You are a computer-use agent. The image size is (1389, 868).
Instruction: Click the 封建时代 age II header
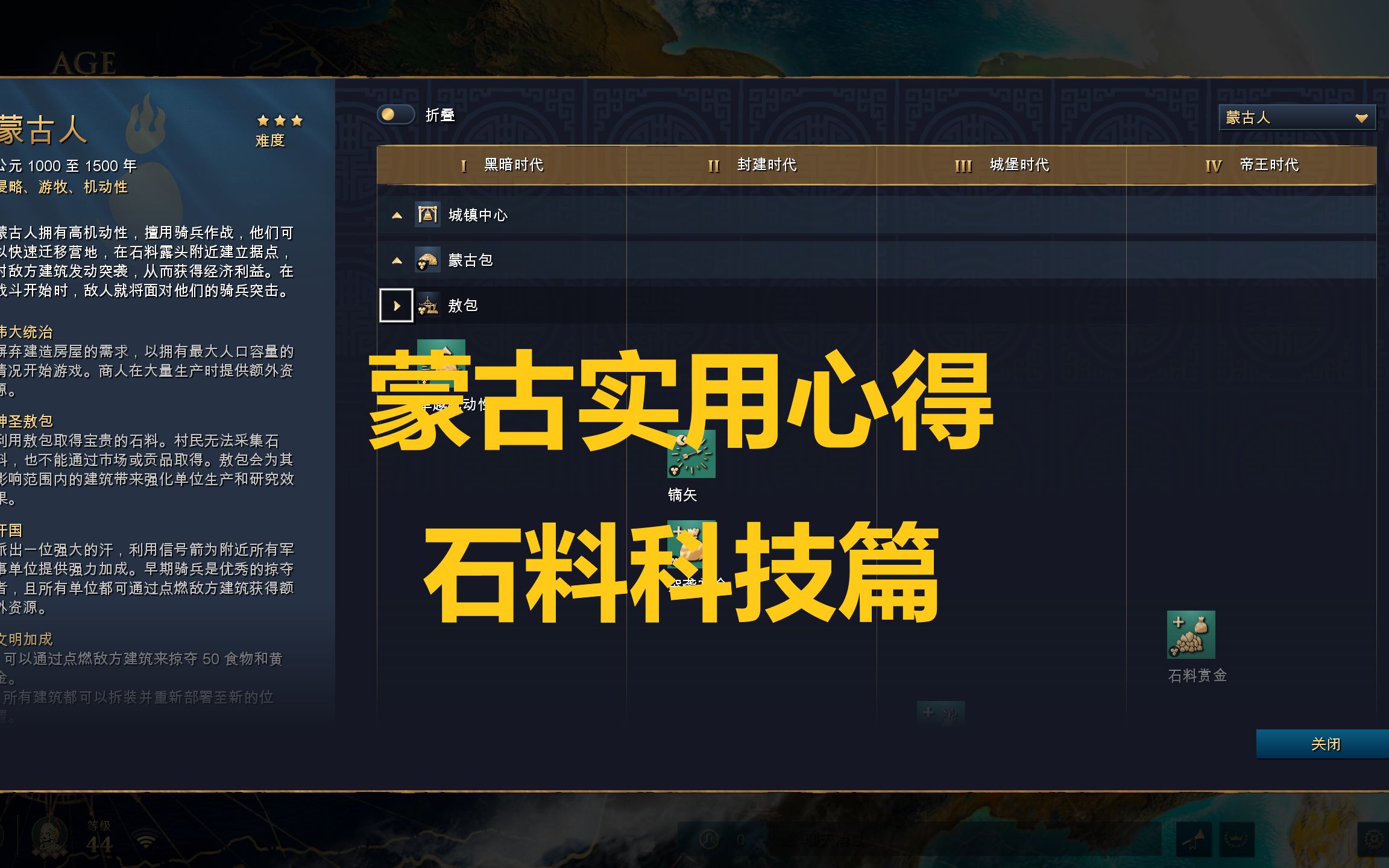pyautogui.click(x=752, y=165)
